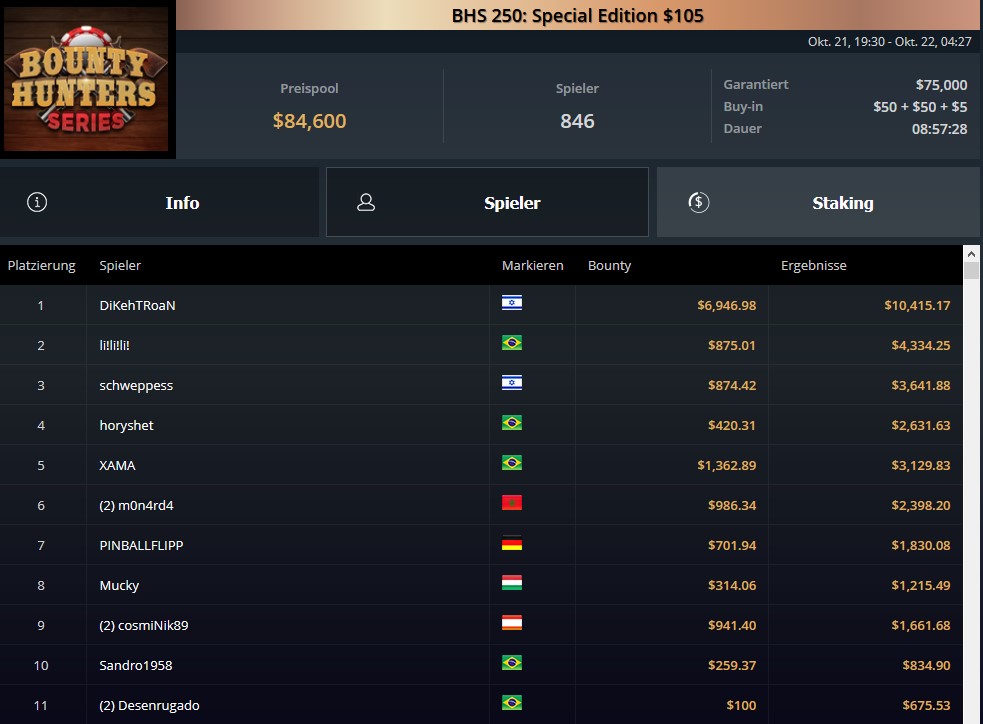This screenshot has height=724, width=983.
Task: Click bounty value $941.40
Action: (x=732, y=625)
